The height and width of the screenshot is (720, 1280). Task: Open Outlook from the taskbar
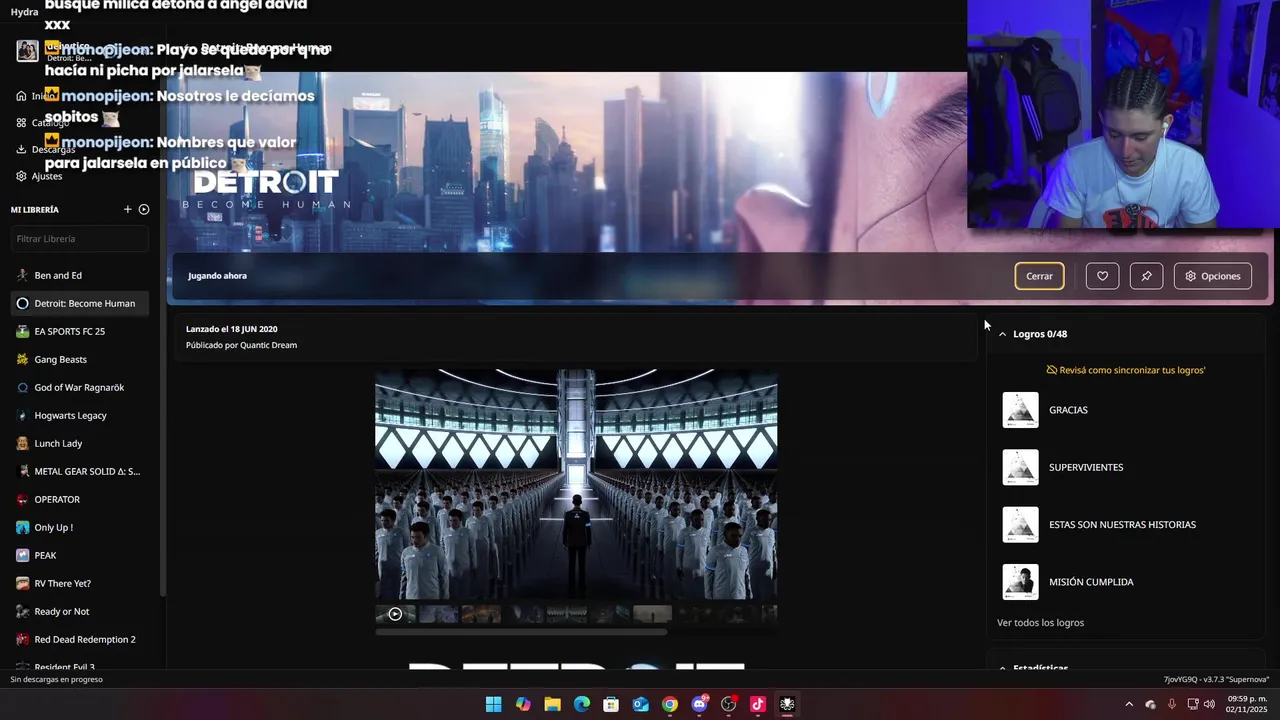tap(641, 704)
